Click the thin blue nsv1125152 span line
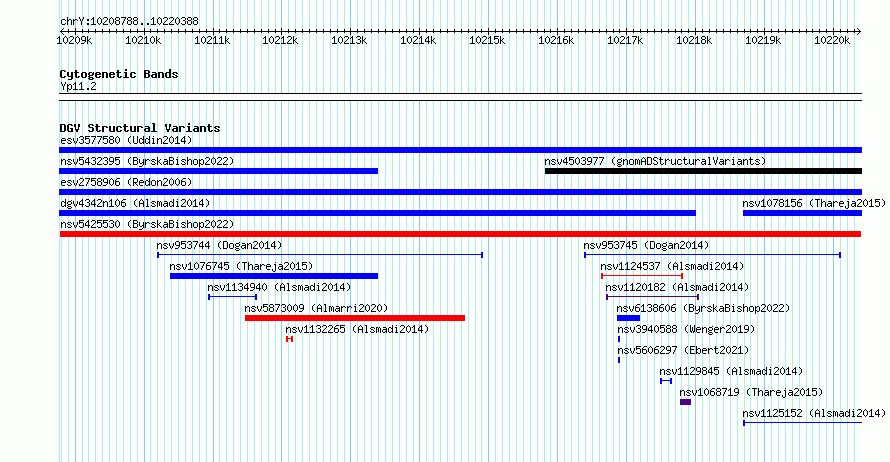This screenshot has width=890, height=462. click(803, 423)
